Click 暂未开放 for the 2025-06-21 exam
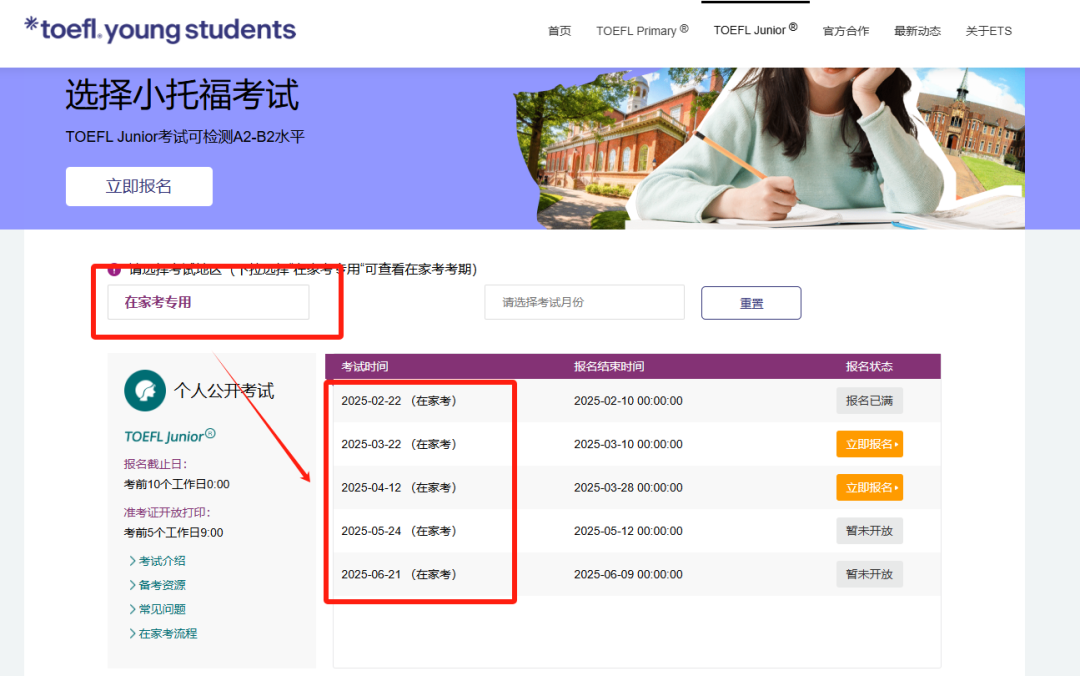The height and width of the screenshot is (676, 1080). click(869, 575)
